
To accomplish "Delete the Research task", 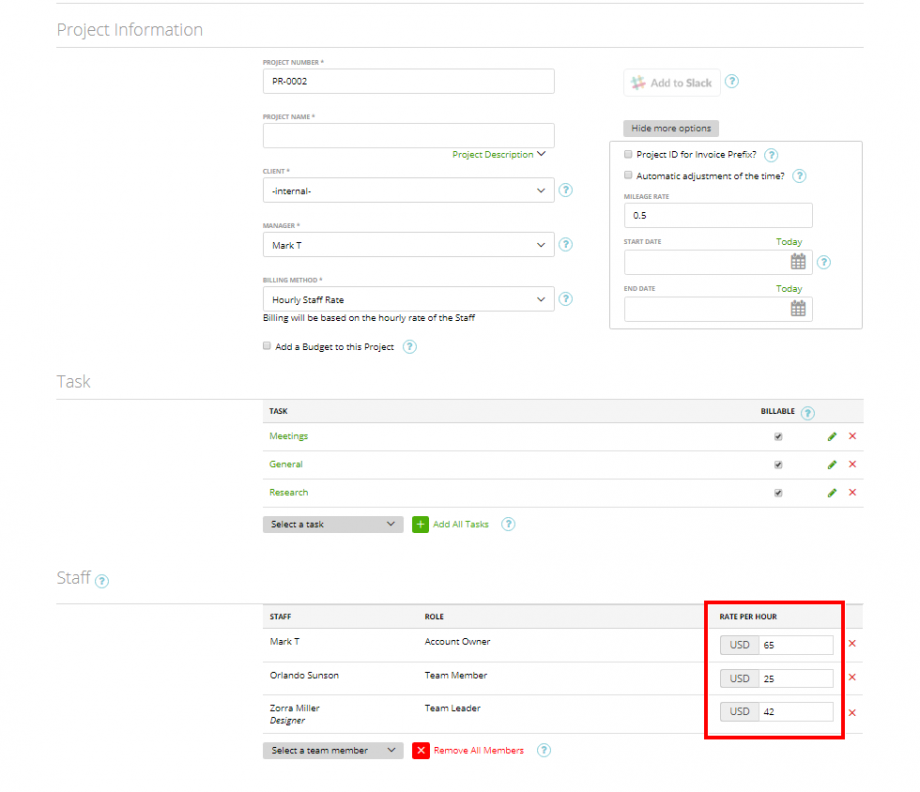I will tap(852, 492).
